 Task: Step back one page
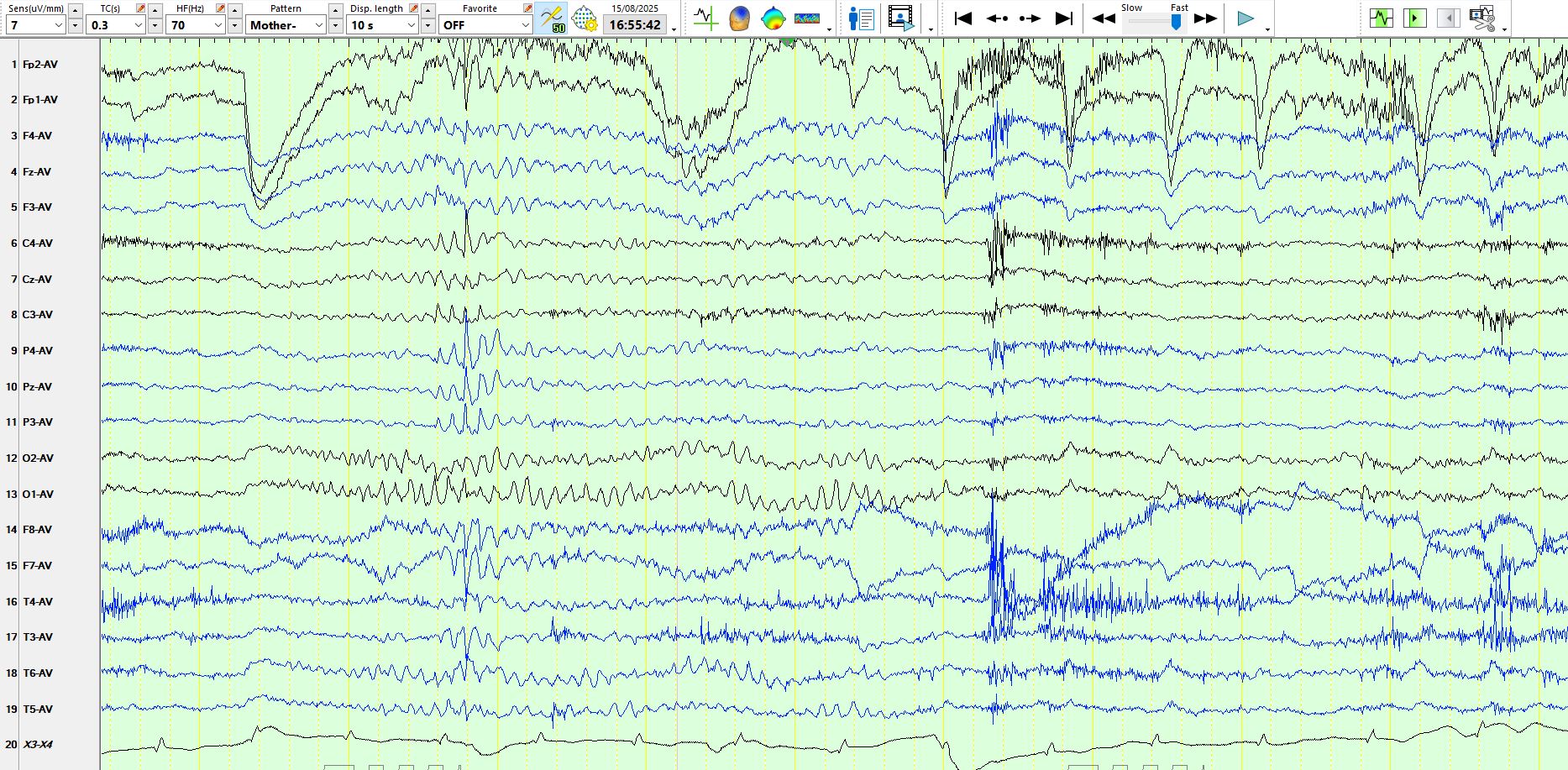click(997, 18)
